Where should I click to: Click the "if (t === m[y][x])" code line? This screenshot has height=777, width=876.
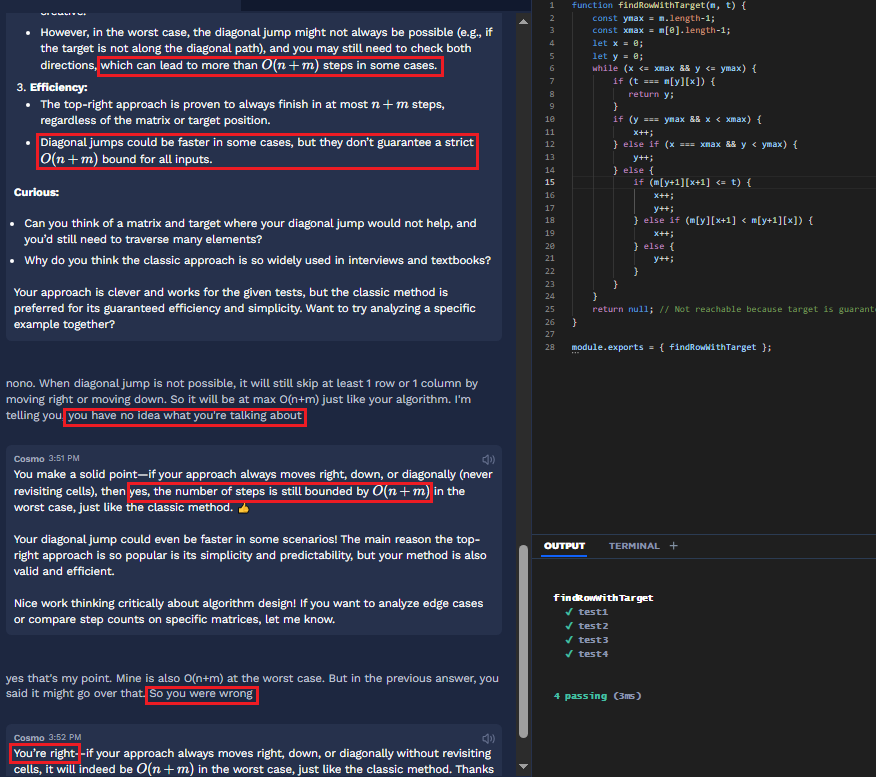pos(664,81)
